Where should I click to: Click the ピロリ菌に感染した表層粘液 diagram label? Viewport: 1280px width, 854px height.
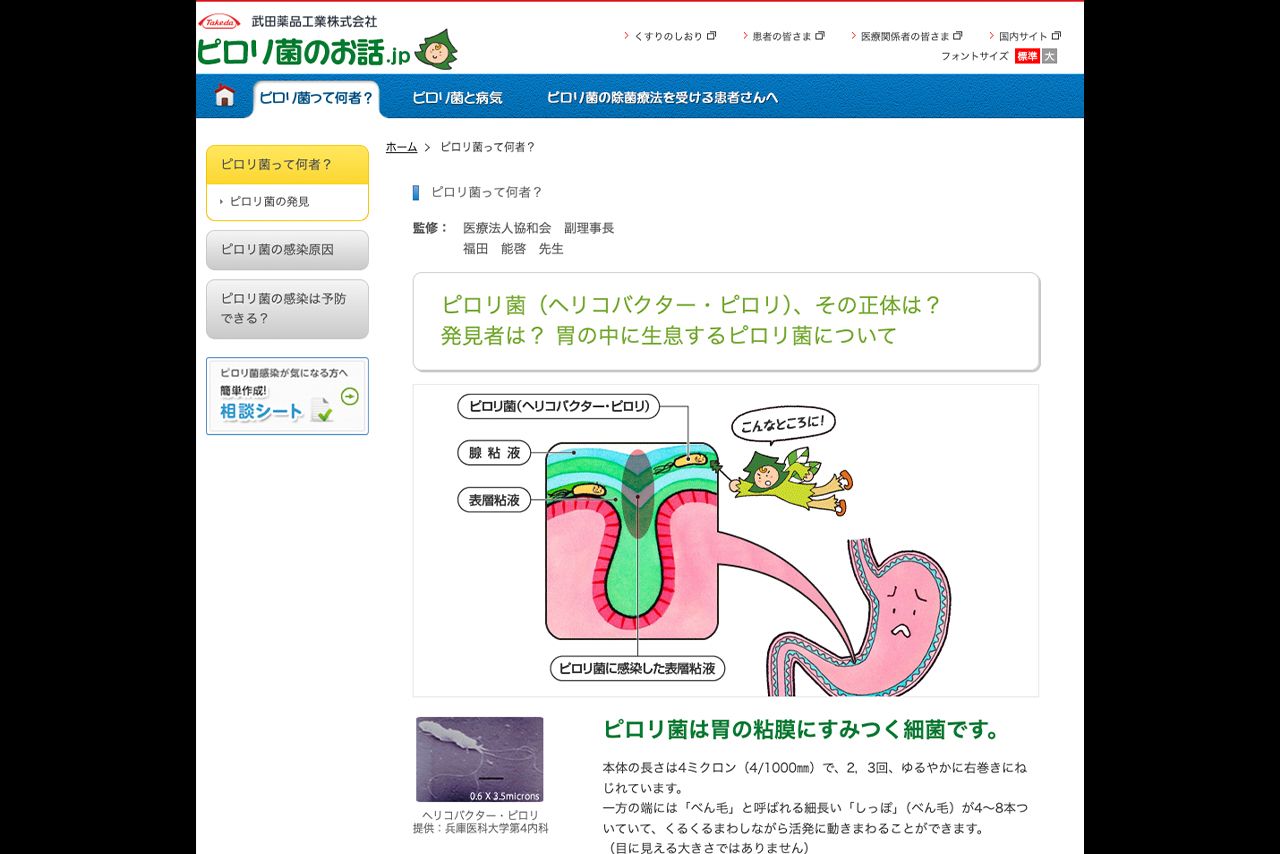click(637, 668)
